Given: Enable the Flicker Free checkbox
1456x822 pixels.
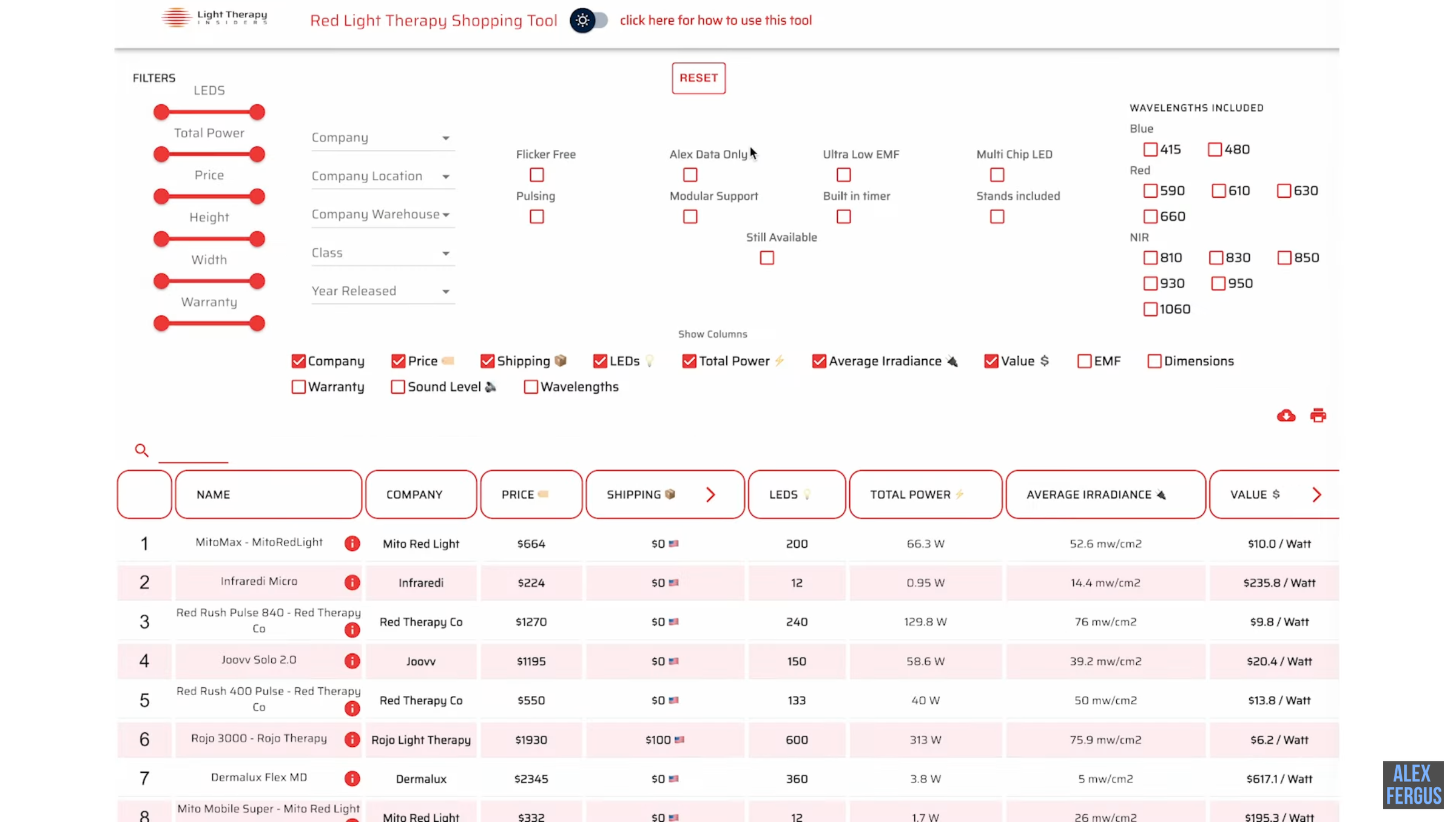Looking at the screenshot, I should [x=536, y=175].
